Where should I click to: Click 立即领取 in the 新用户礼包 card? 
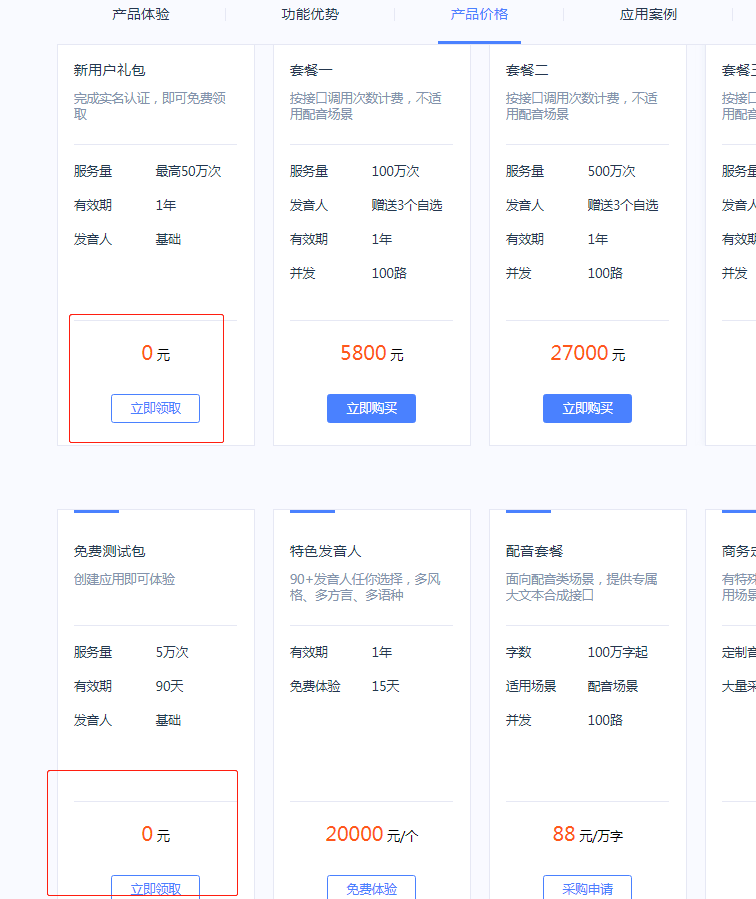point(155,408)
